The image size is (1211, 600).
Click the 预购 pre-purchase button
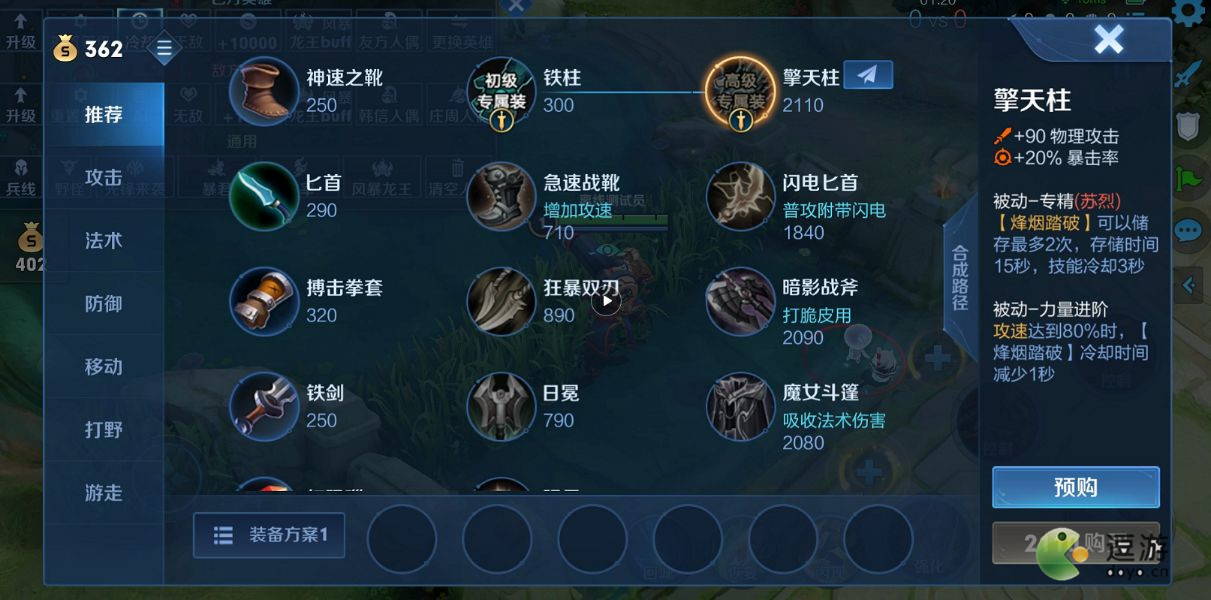(x=1076, y=487)
